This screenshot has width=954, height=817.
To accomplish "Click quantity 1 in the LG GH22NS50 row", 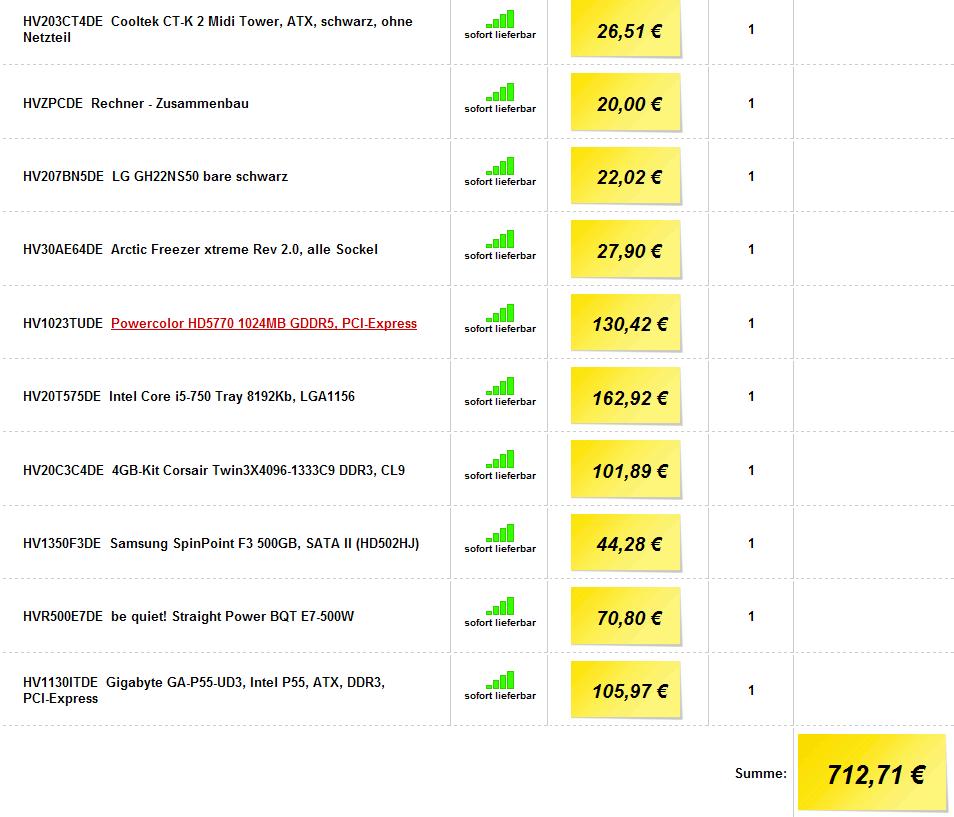I will click(751, 176).
